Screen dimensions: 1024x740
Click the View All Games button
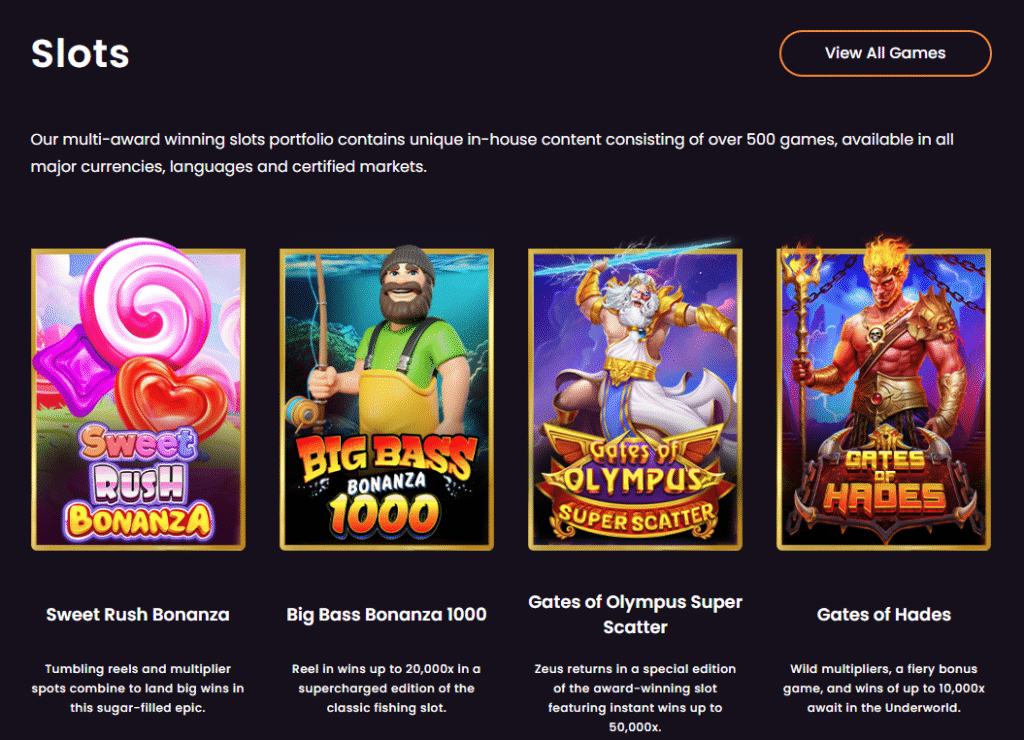885,53
